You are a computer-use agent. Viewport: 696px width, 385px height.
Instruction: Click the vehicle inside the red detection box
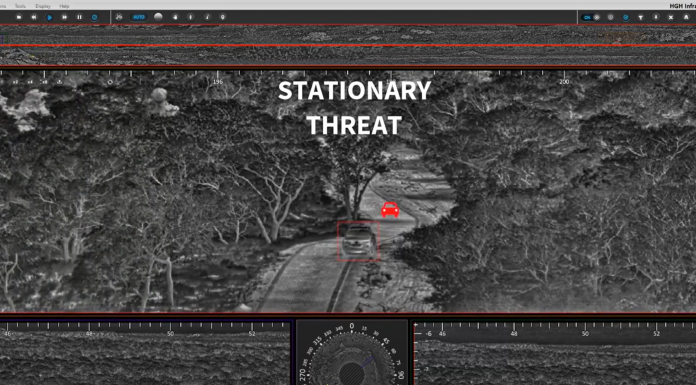point(359,242)
